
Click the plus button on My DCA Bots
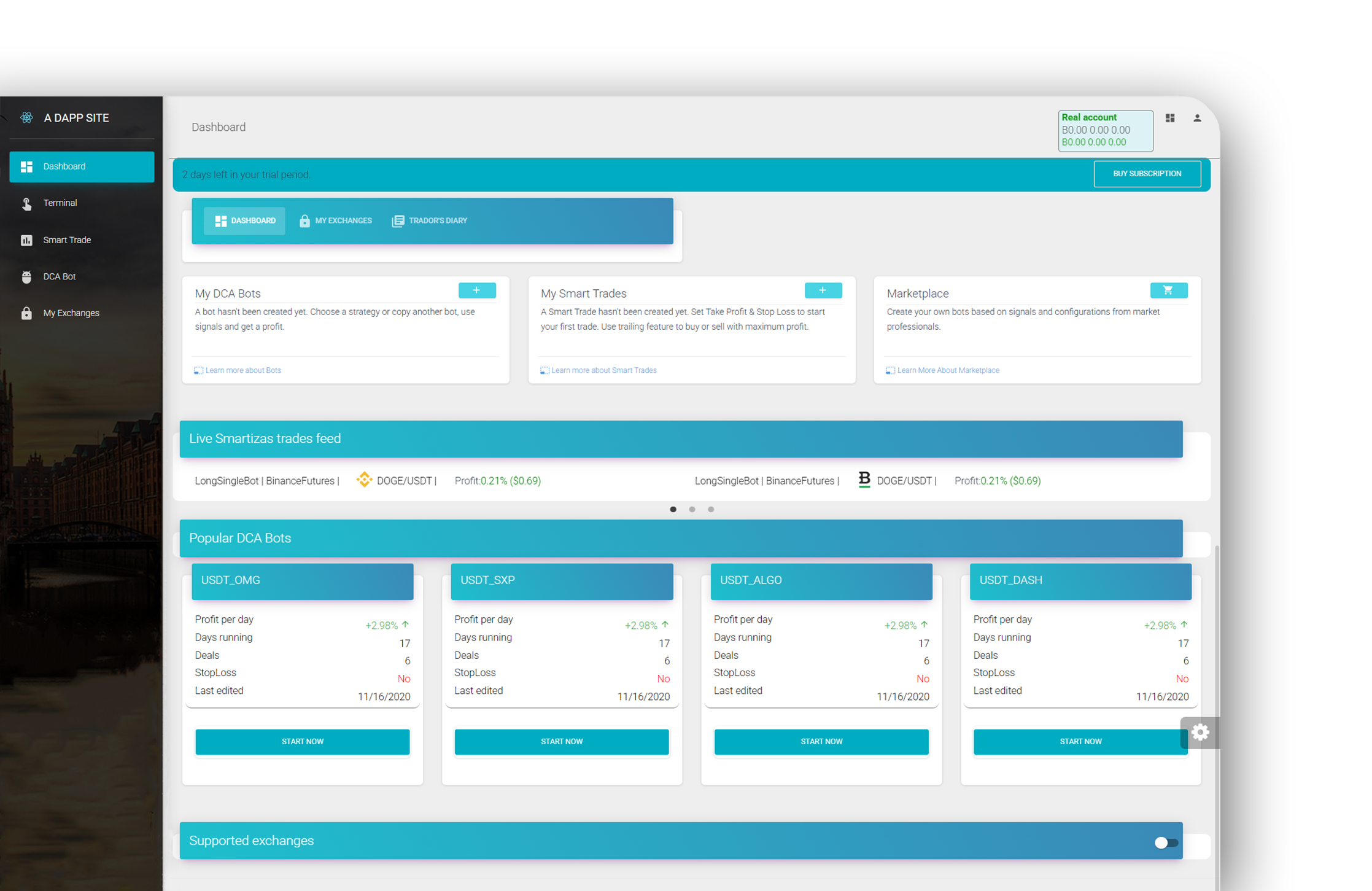coord(477,290)
